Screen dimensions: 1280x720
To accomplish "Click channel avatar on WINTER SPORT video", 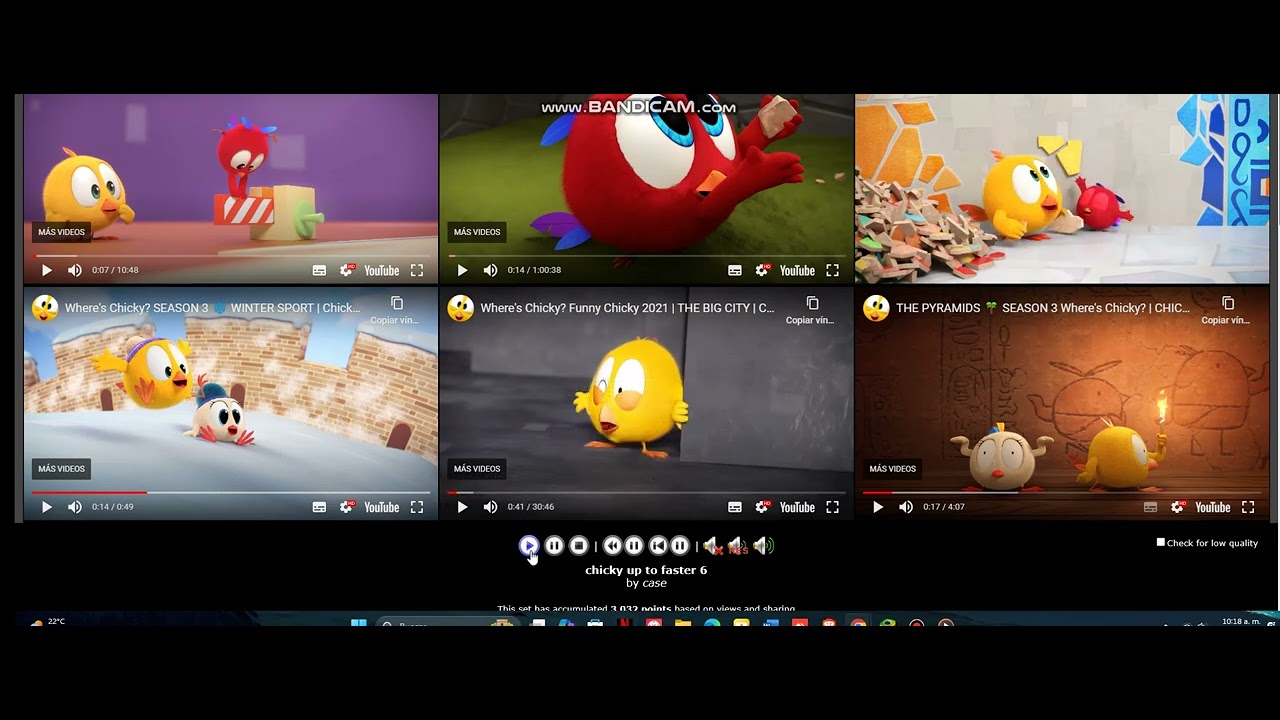I will (45, 308).
